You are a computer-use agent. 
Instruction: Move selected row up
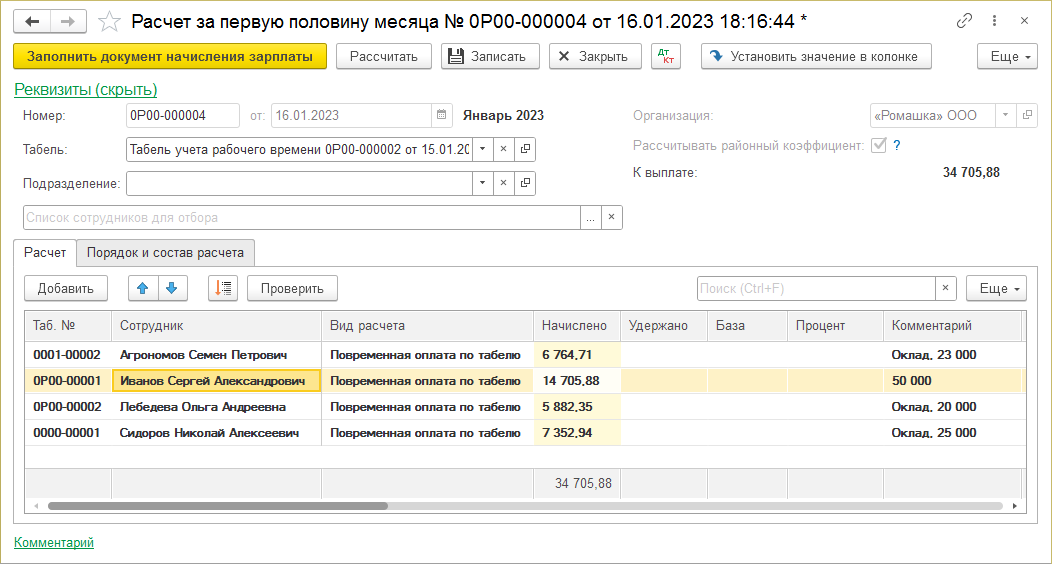[x=143, y=288]
